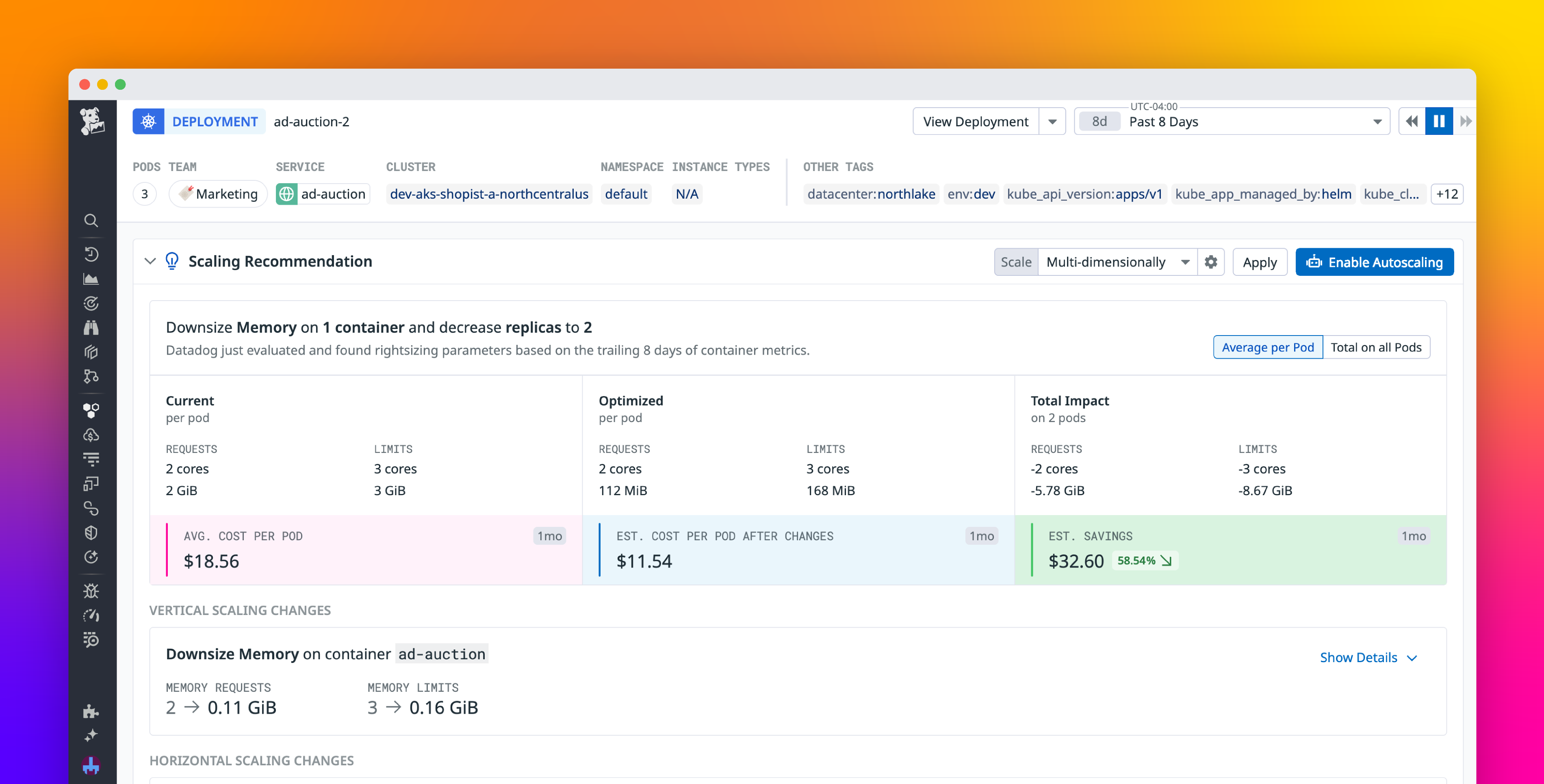Open the scaling settings gear icon
The image size is (1544, 784).
[1211, 262]
